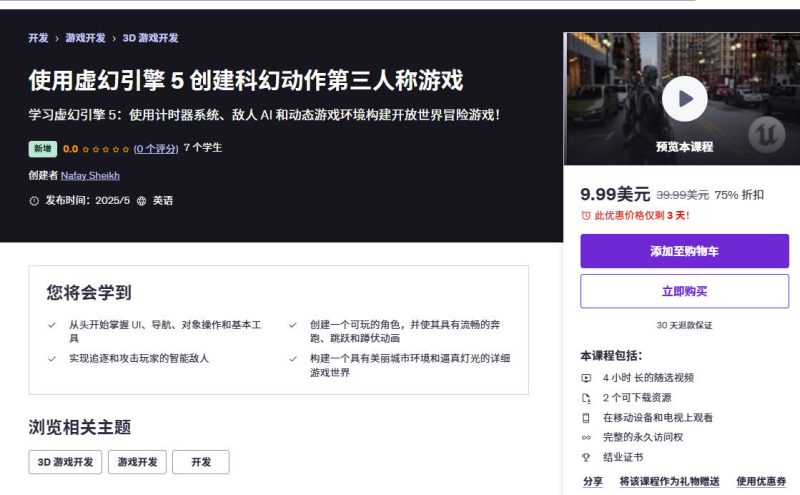Open the 3D 游戏开发 breadcrumb link
The height and width of the screenshot is (495, 800).
point(151,38)
